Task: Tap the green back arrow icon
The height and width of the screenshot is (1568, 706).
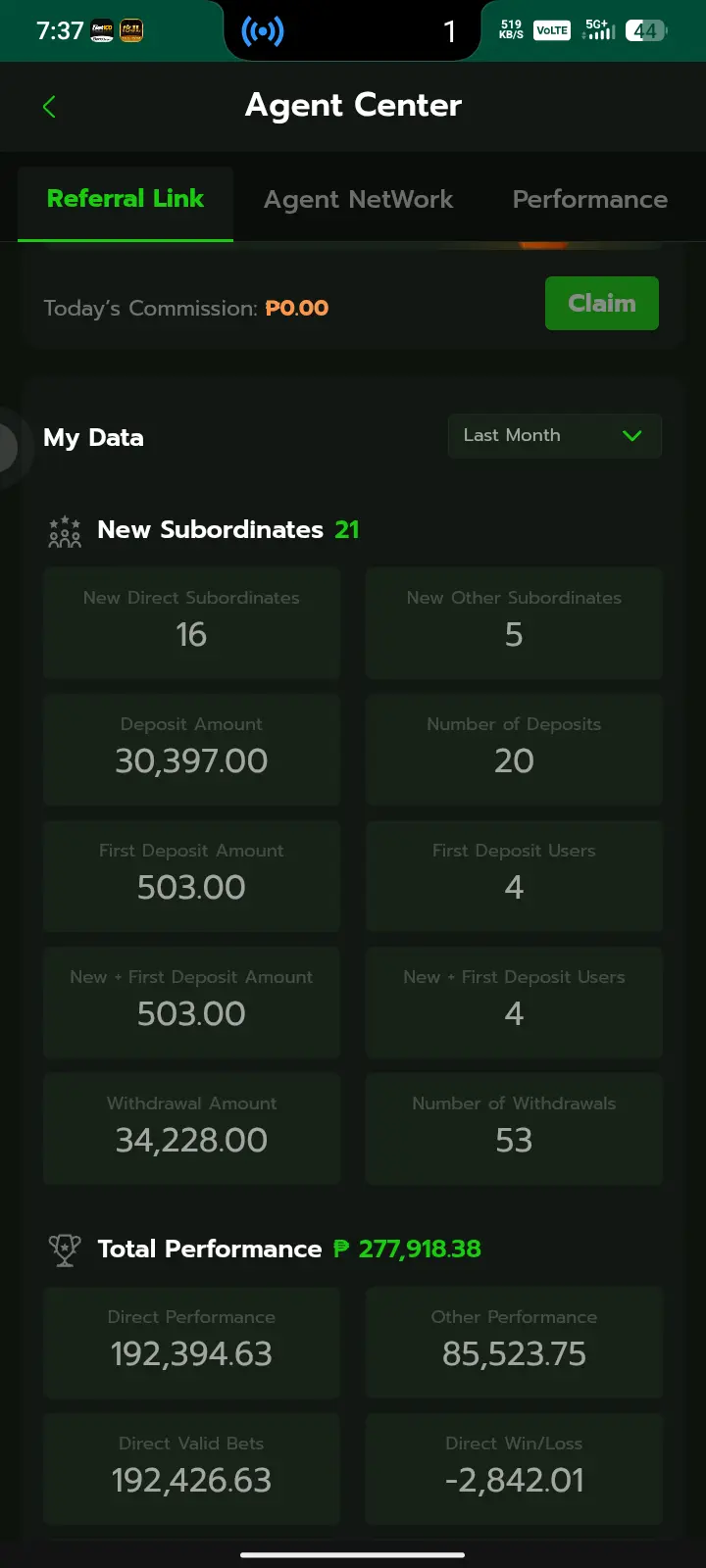Action: click(49, 107)
